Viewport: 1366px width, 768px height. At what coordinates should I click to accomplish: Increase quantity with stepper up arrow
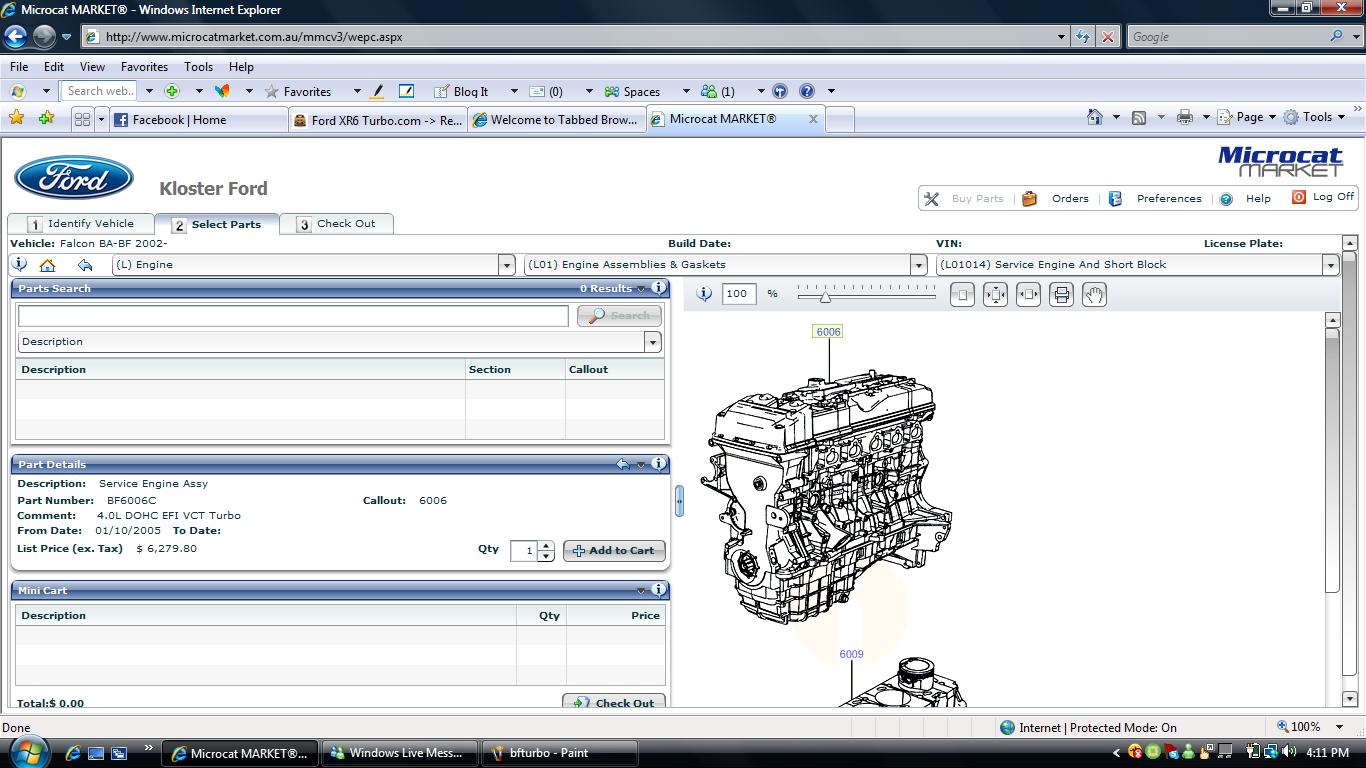point(546,545)
